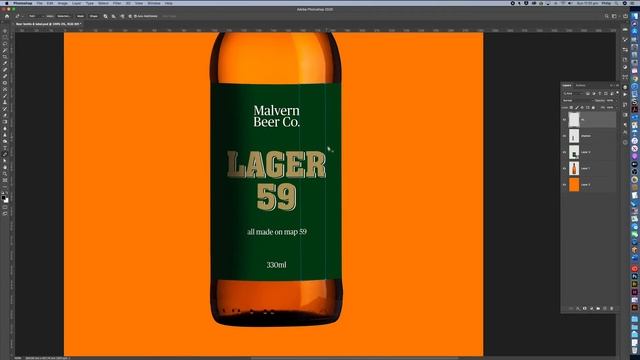Open the Normal blend mode dropdown
Image resolution: width=640 pixels, height=360 pixels.
click(x=577, y=100)
